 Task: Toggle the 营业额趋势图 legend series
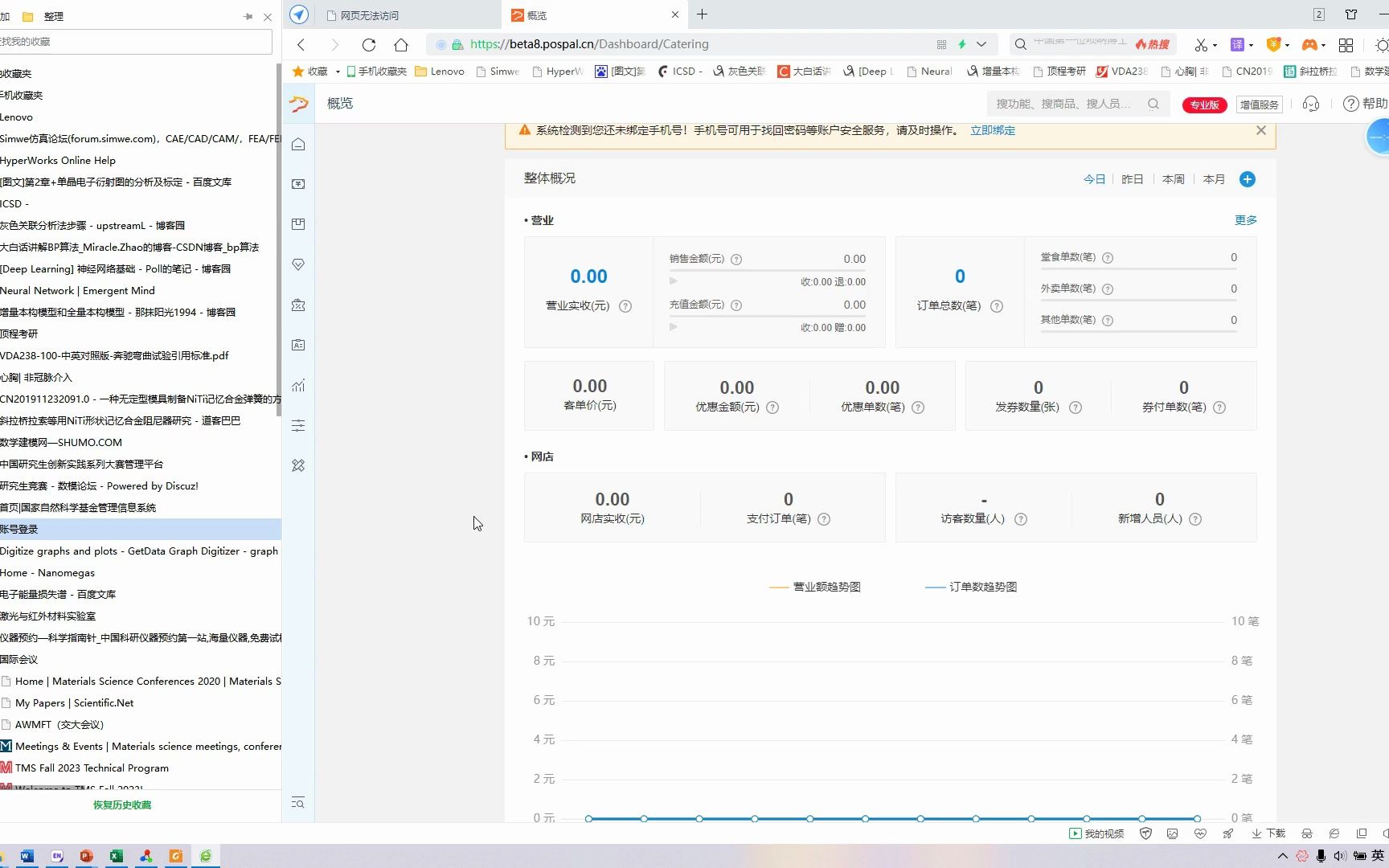(815, 587)
